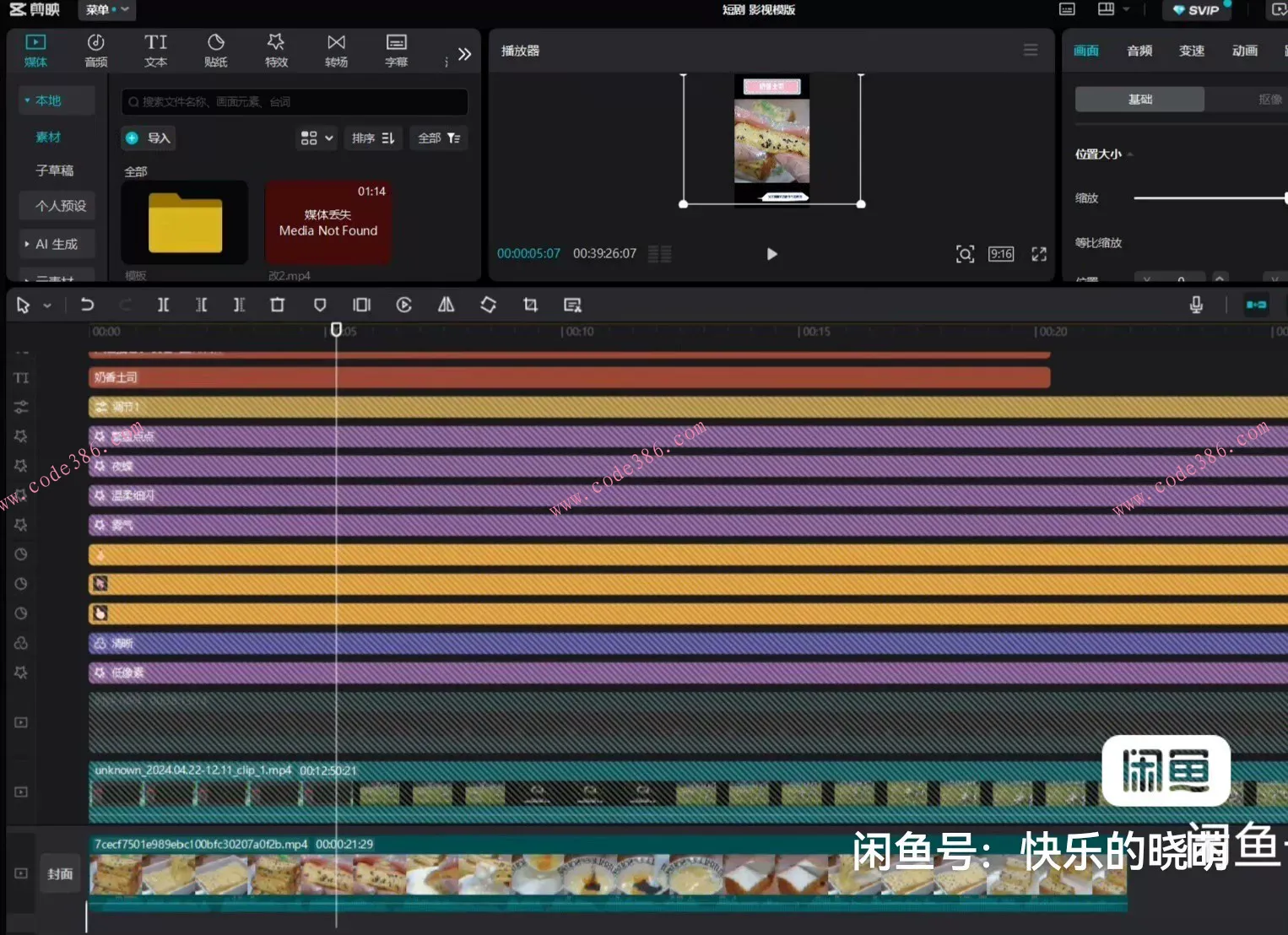Click the delete trash icon in timeline toolbar

point(277,305)
